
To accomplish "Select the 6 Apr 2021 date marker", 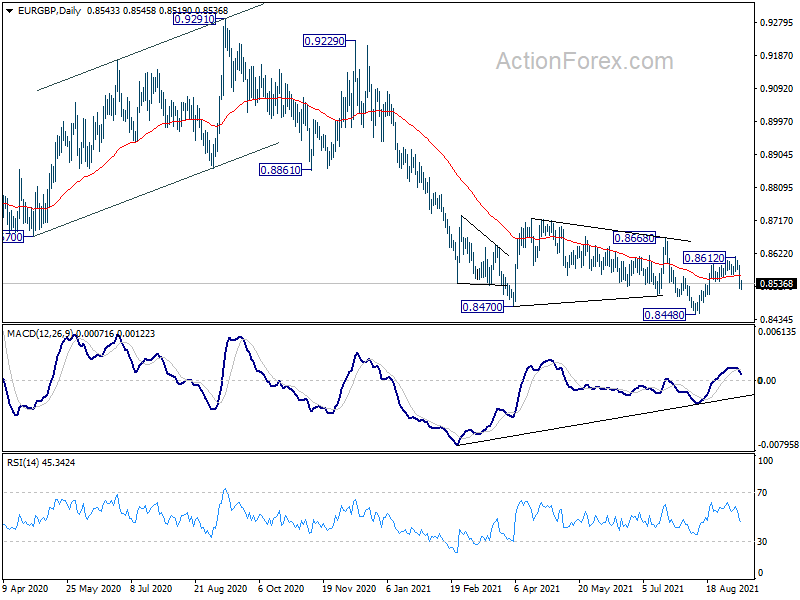I will pos(537,588).
